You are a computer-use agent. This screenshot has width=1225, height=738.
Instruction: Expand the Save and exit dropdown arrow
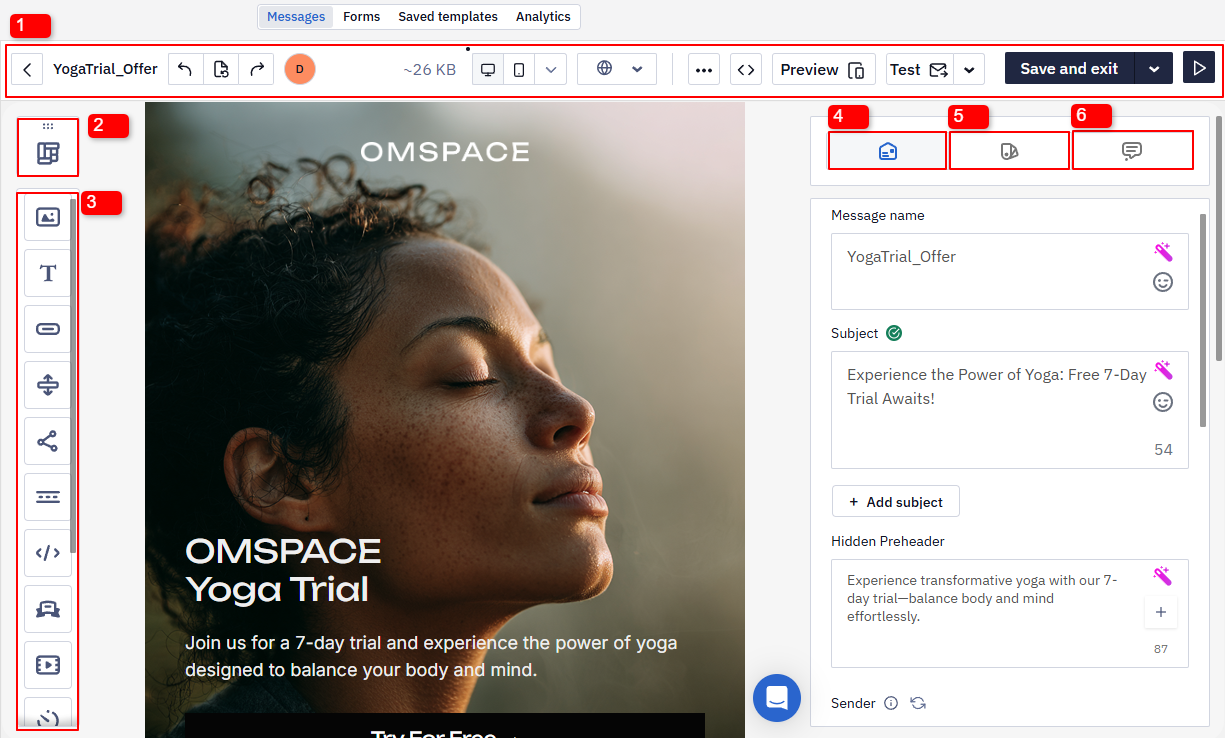(1154, 69)
